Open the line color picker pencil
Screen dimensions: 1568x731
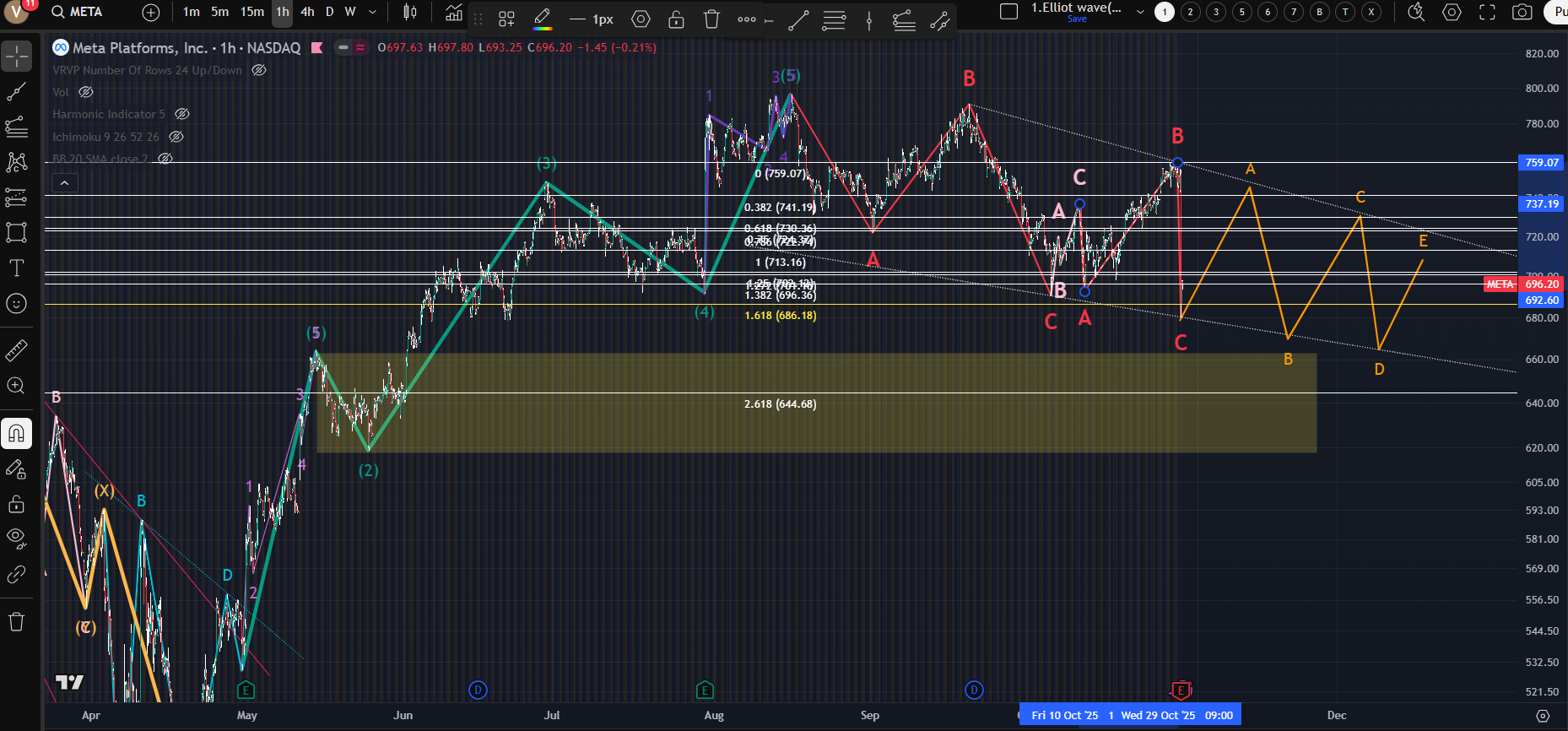point(543,19)
